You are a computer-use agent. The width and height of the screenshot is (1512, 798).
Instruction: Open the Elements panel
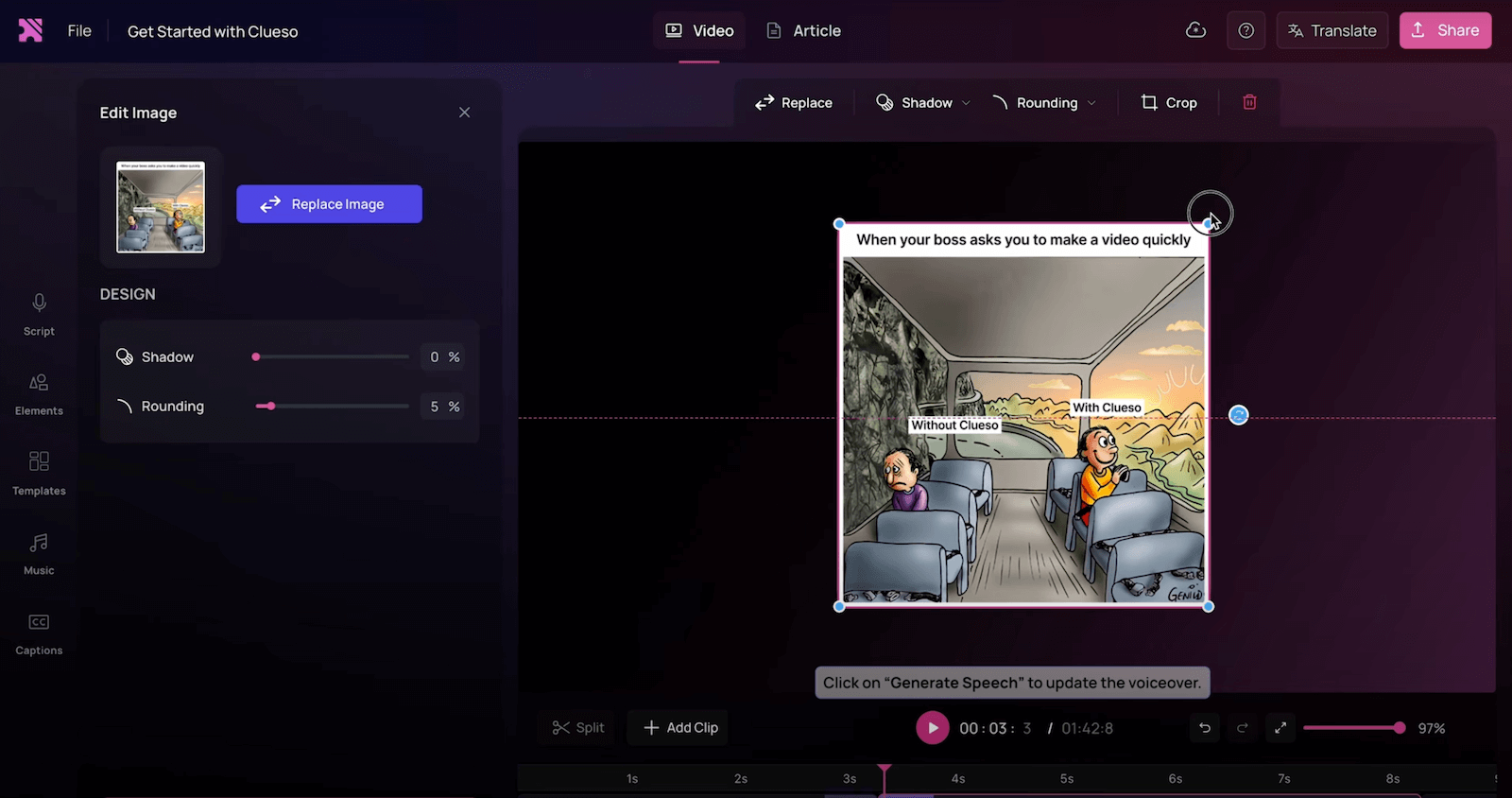tap(39, 393)
